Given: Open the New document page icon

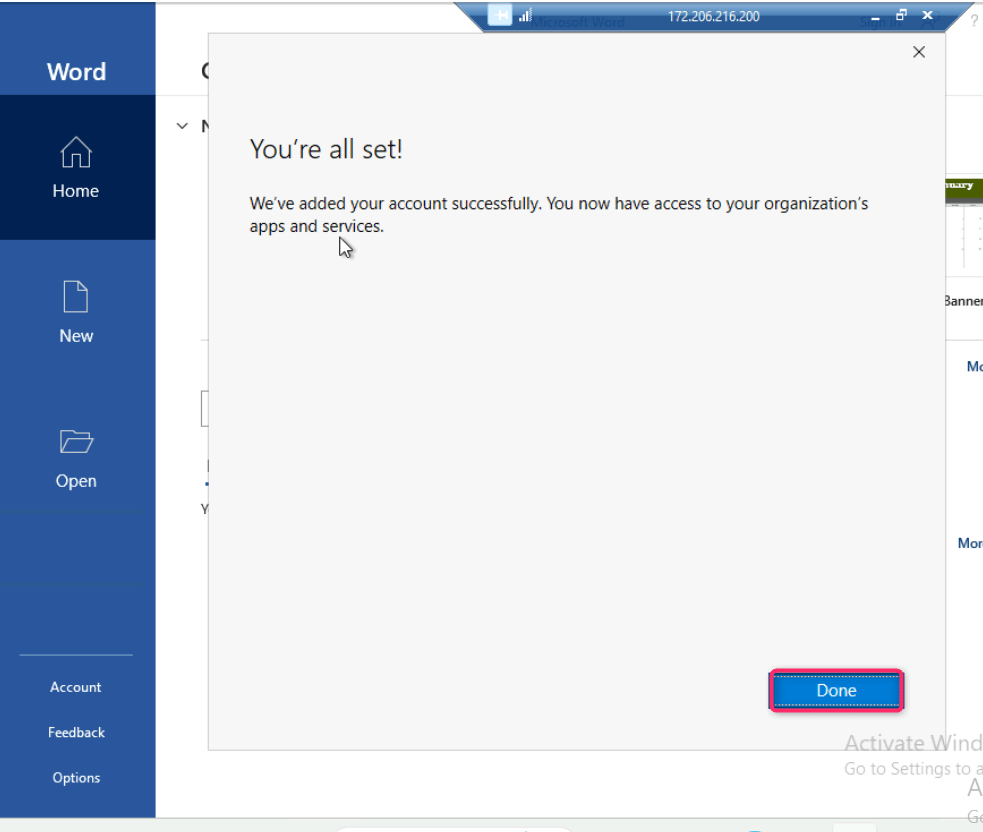Looking at the screenshot, I should click(76, 298).
